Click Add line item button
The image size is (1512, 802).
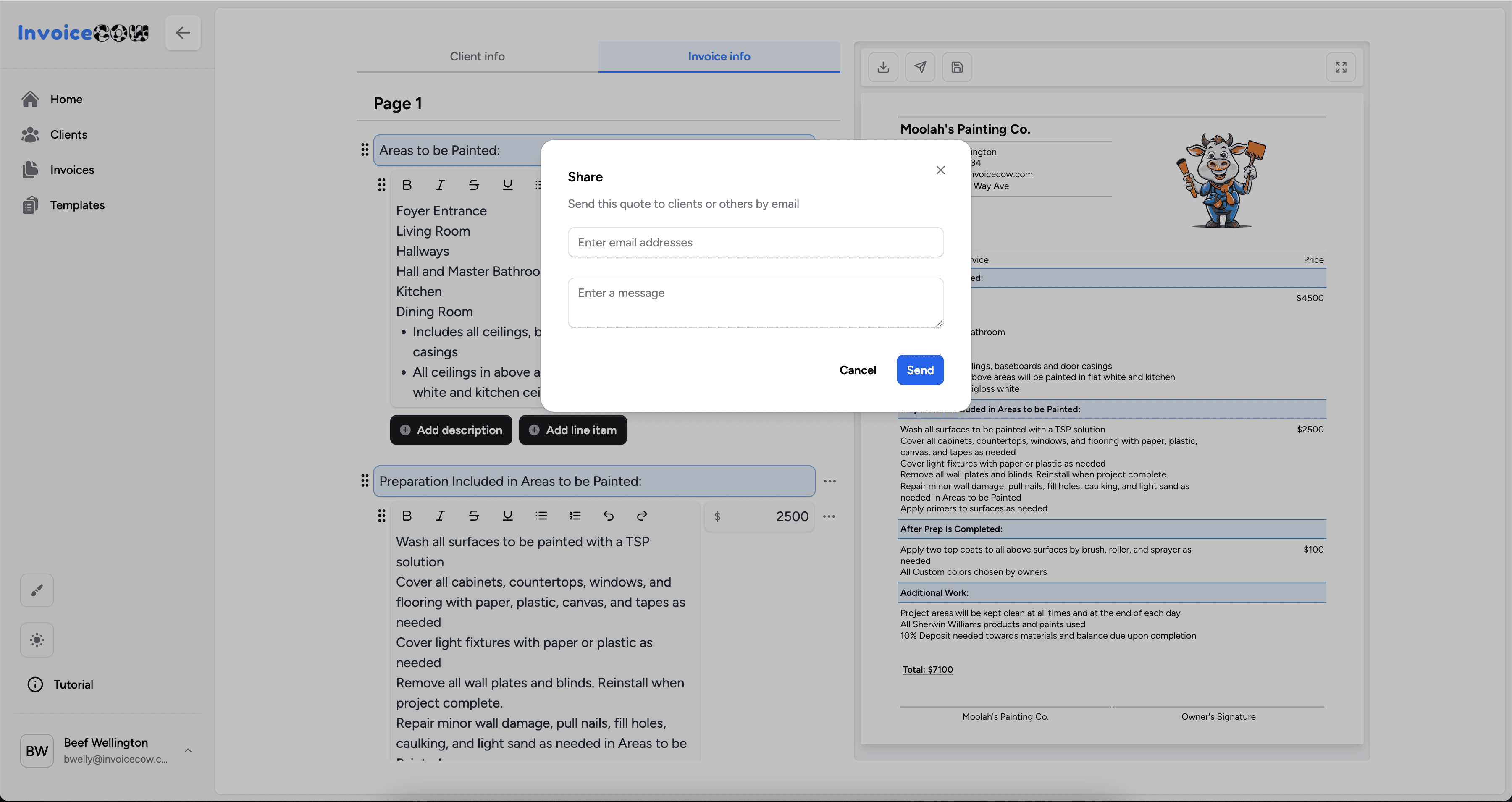click(x=573, y=430)
